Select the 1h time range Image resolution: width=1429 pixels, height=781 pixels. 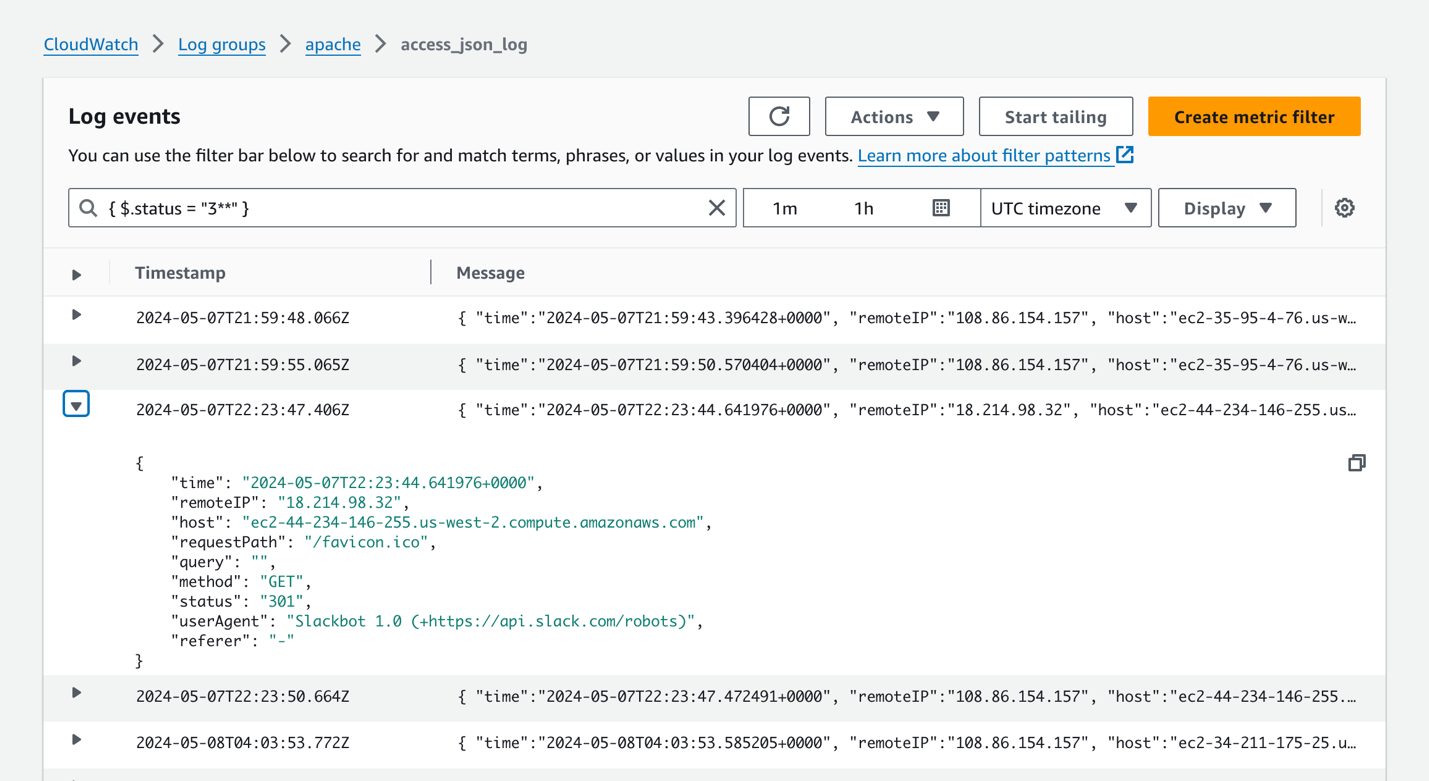864,208
